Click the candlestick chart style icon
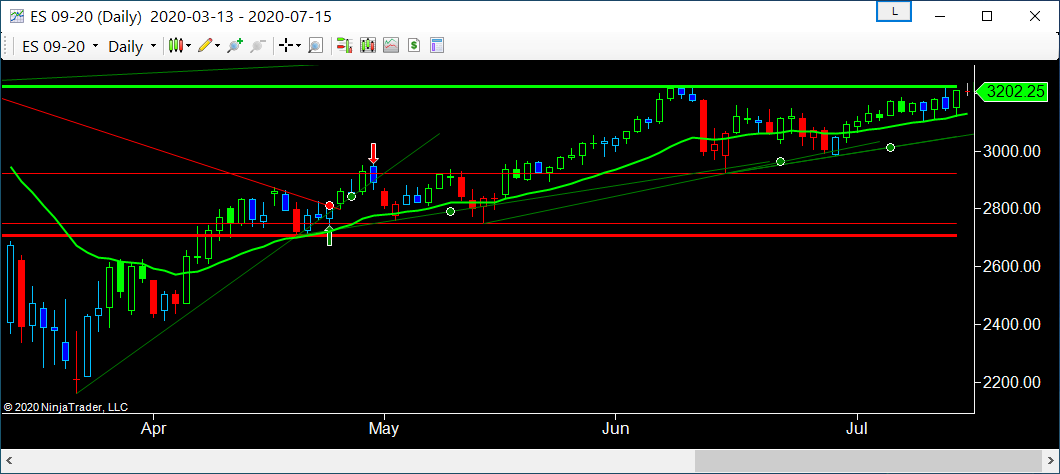This screenshot has width=1060, height=474. click(176, 46)
